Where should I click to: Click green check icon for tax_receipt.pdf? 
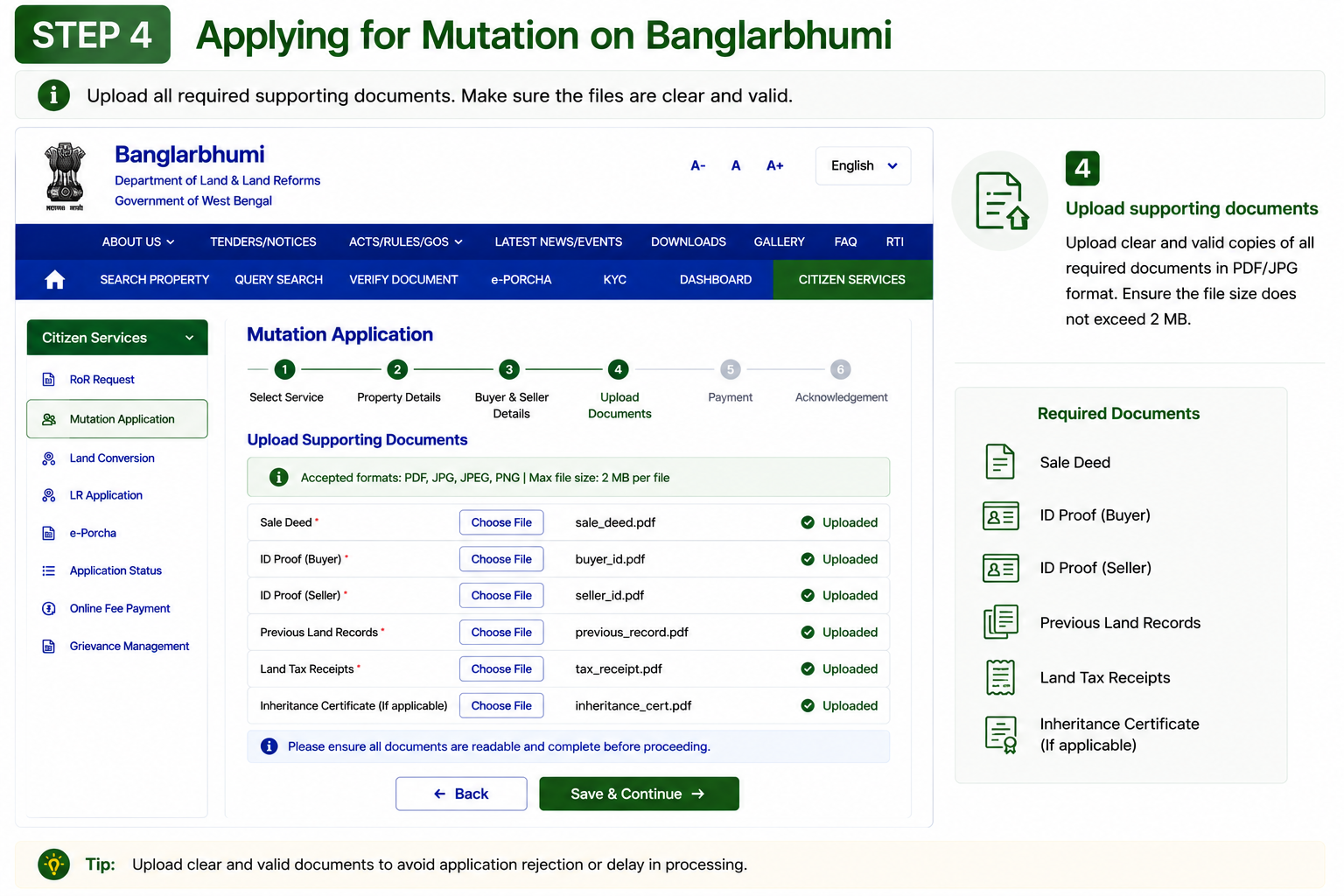(x=808, y=668)
